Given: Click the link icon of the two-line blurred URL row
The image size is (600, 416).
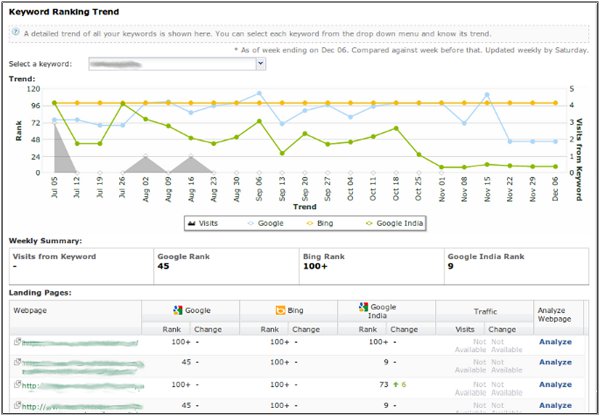Looking at the screenshot, I should (17, 362).
